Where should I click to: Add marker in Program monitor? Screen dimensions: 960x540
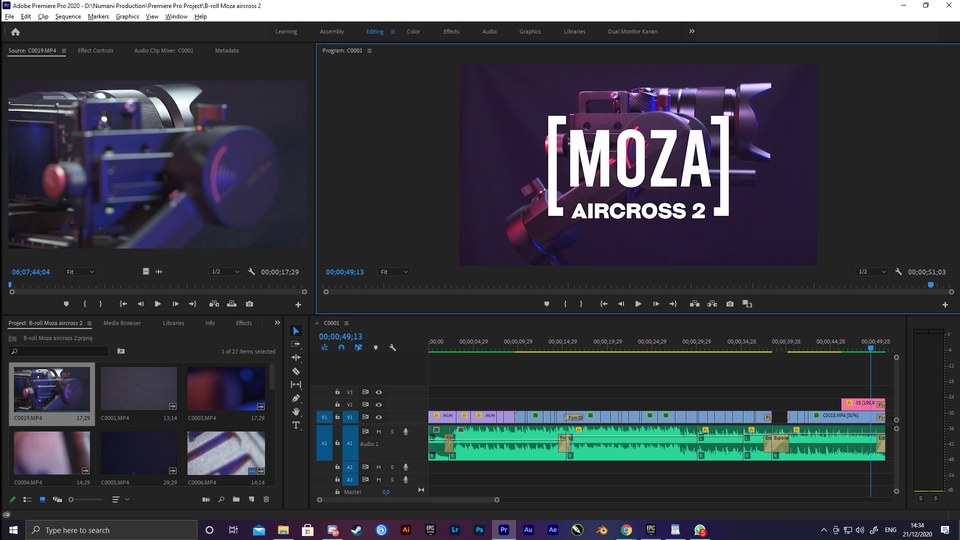coord(546,304)
